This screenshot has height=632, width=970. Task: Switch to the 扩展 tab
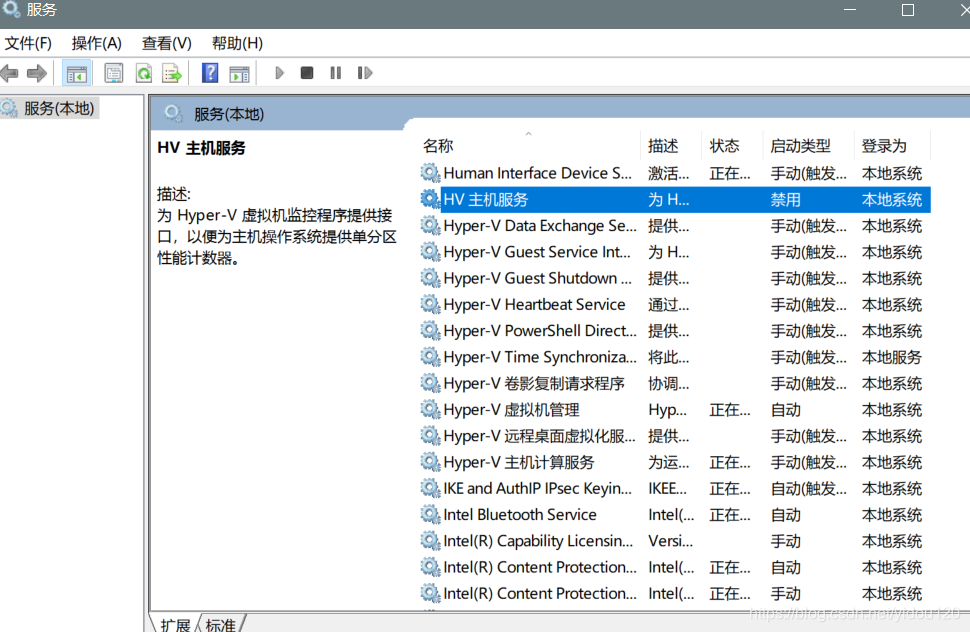point(175,624)
